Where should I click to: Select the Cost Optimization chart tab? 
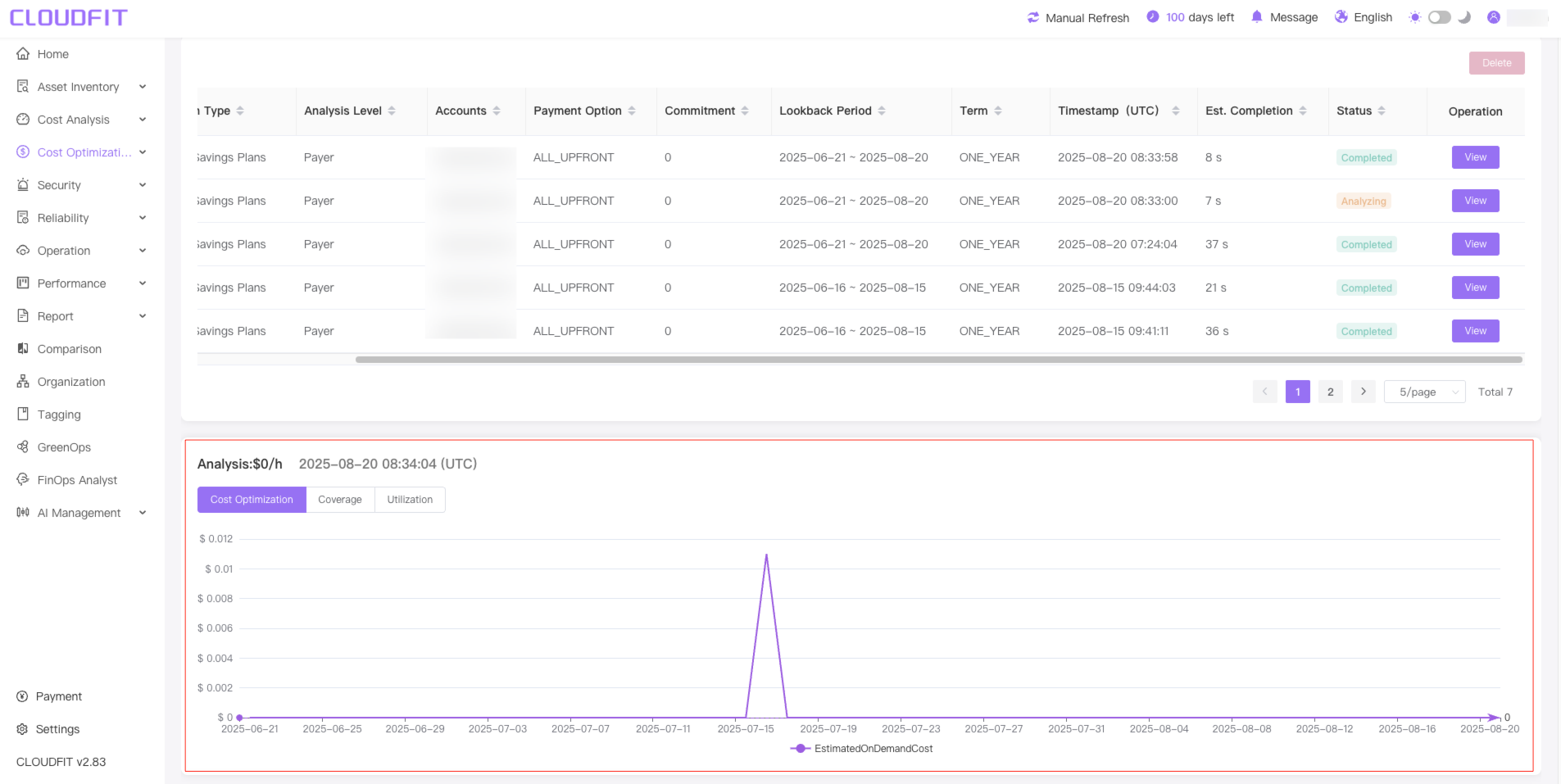click(x=252, y=500)
